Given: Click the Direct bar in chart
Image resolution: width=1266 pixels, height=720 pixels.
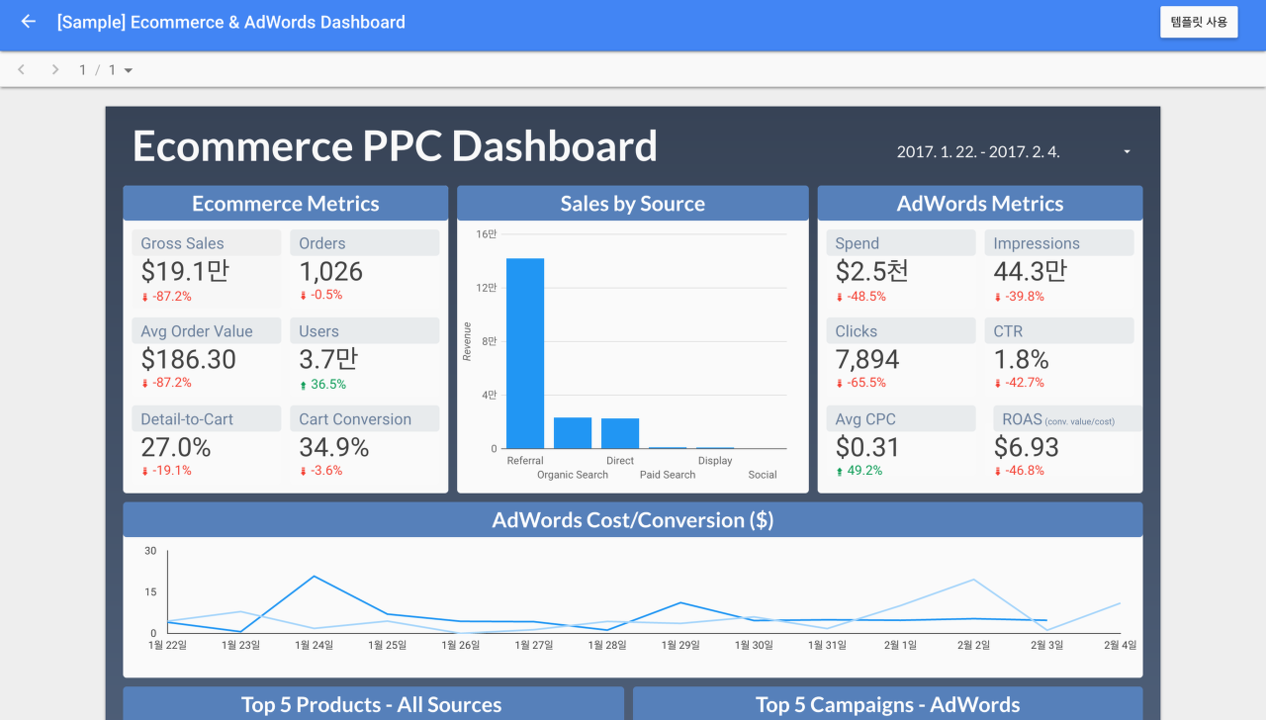Looking at the screenshot, I should (x=620, y=433).
